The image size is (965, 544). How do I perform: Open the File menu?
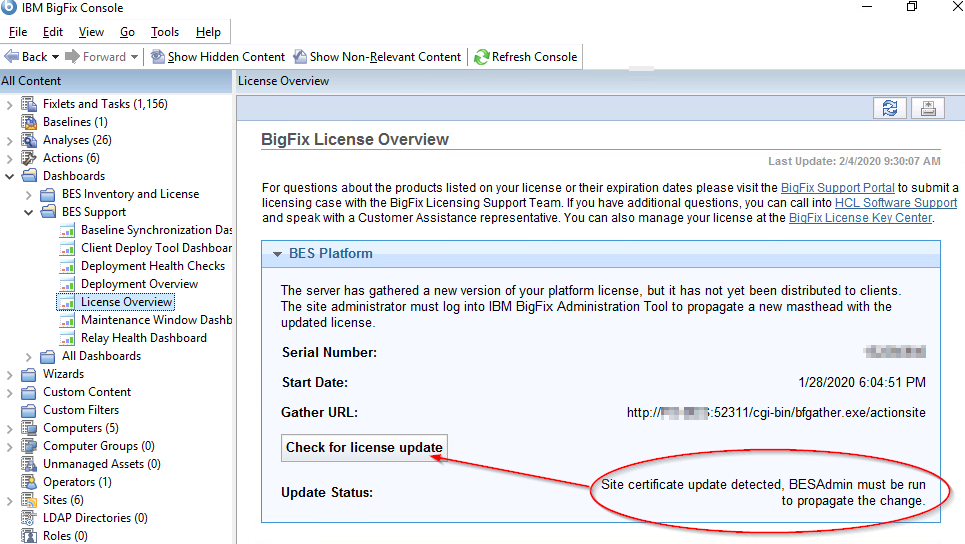[x=18, y=32]
